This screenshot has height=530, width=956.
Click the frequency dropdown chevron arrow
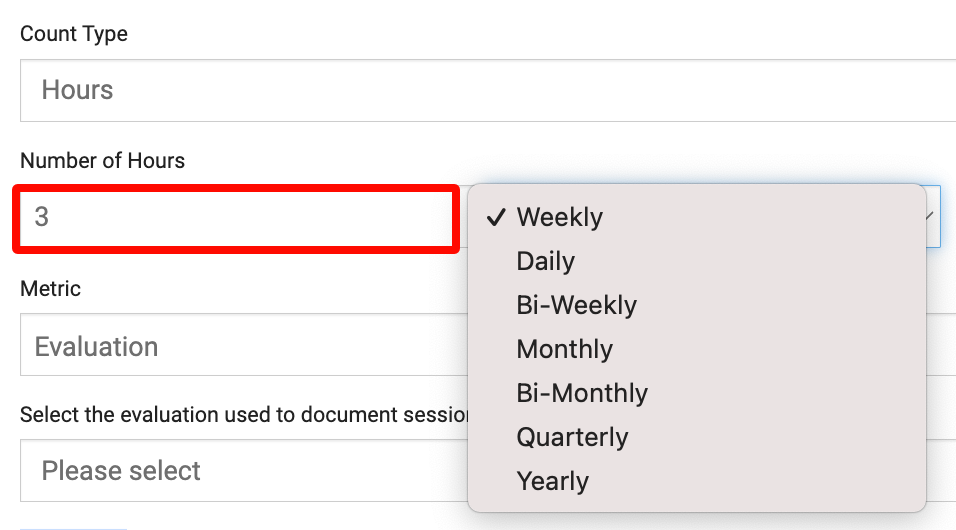[x=932, y=216]
